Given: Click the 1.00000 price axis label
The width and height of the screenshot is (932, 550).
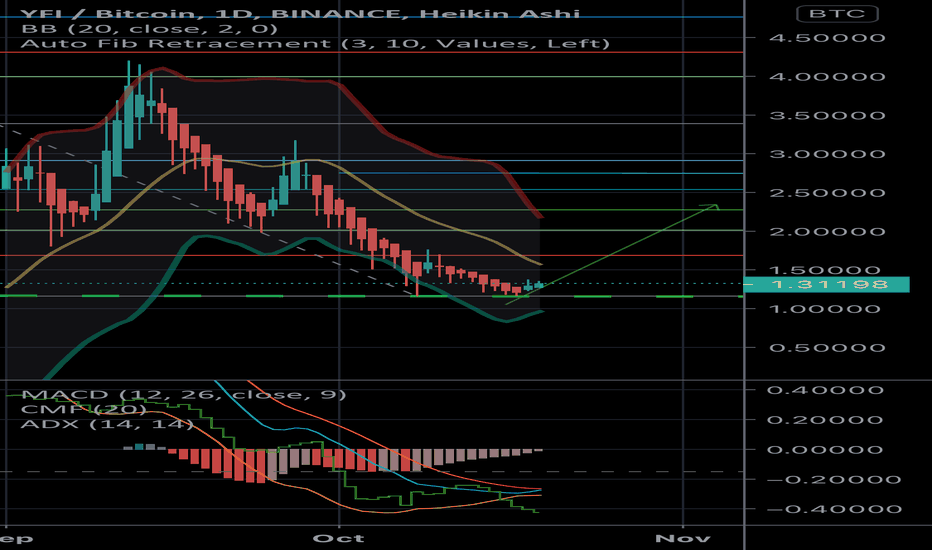Looking at the screenshot, I should click(x=827, y=309).
